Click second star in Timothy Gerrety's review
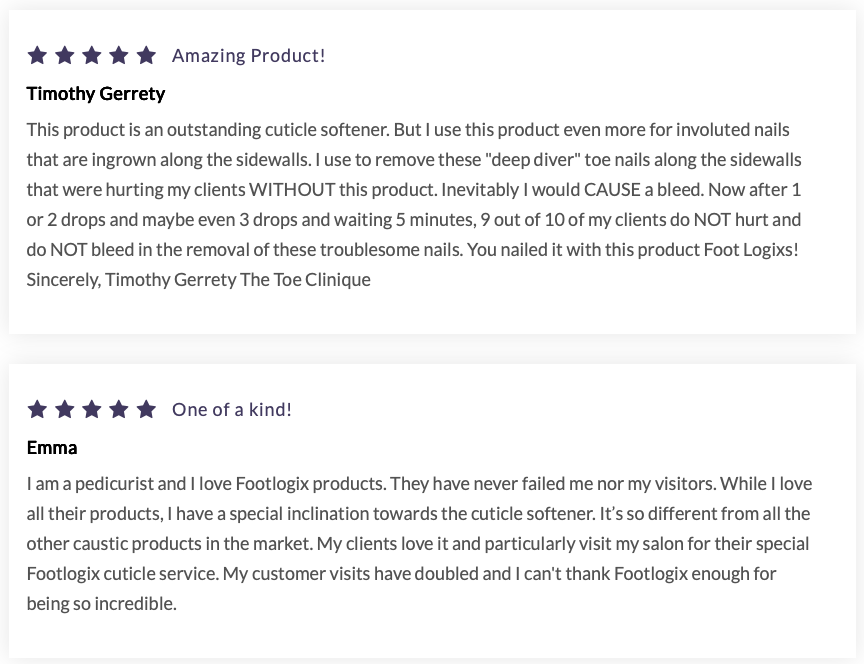Image resolution: width=864 pixels, height=664 pixels. 64,55
